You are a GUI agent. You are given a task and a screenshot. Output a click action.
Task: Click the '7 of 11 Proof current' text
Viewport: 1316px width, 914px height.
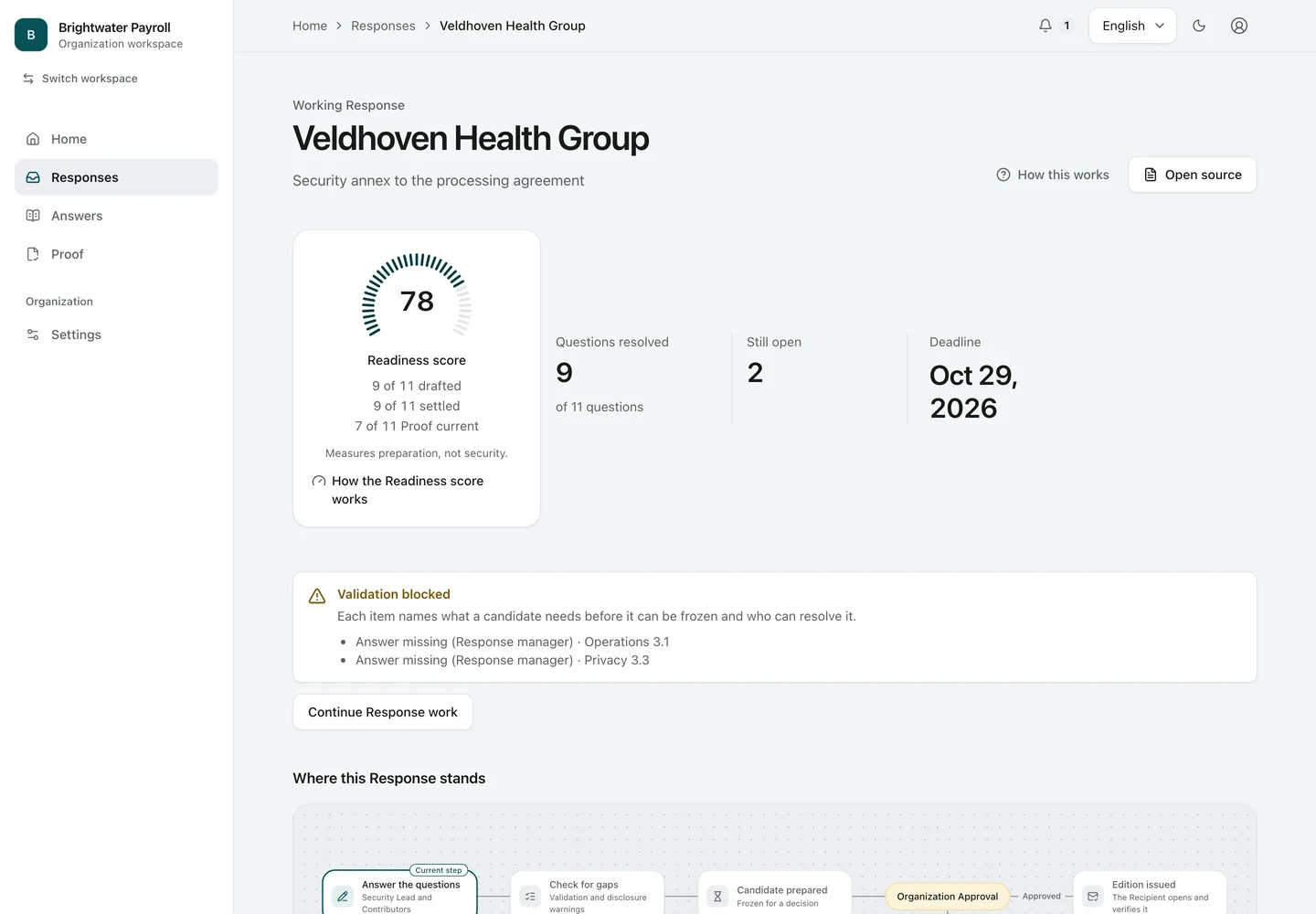(x=417, y=426)
